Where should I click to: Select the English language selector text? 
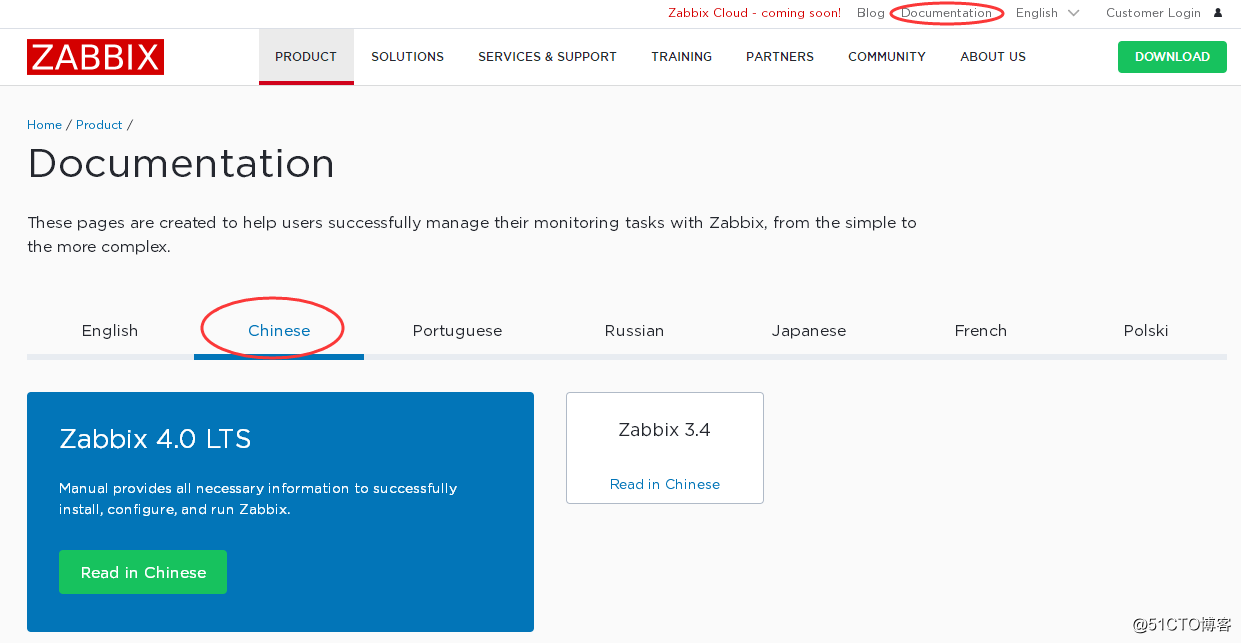coord(1037,13)
